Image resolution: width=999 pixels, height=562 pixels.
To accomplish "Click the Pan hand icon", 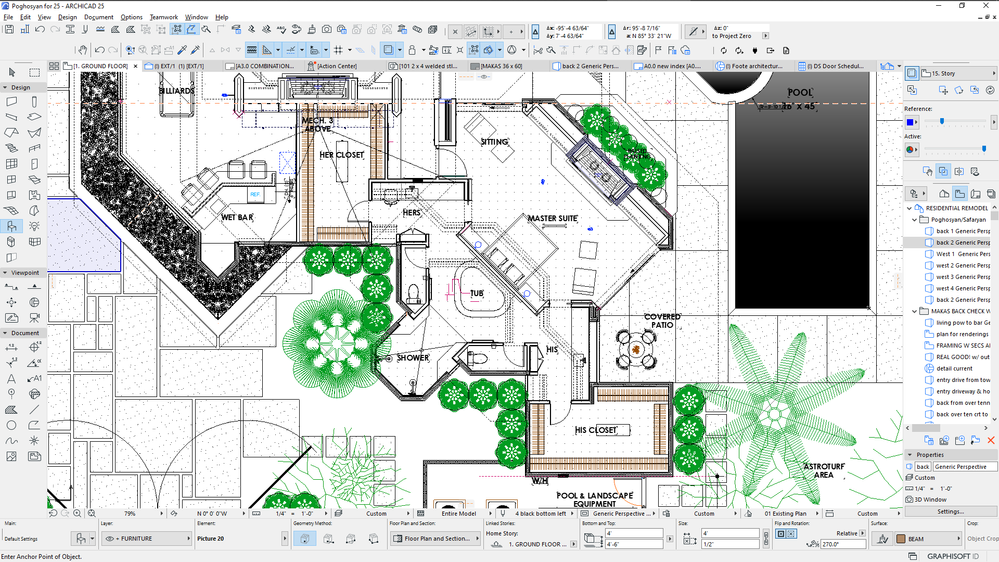I will (82, 50).
